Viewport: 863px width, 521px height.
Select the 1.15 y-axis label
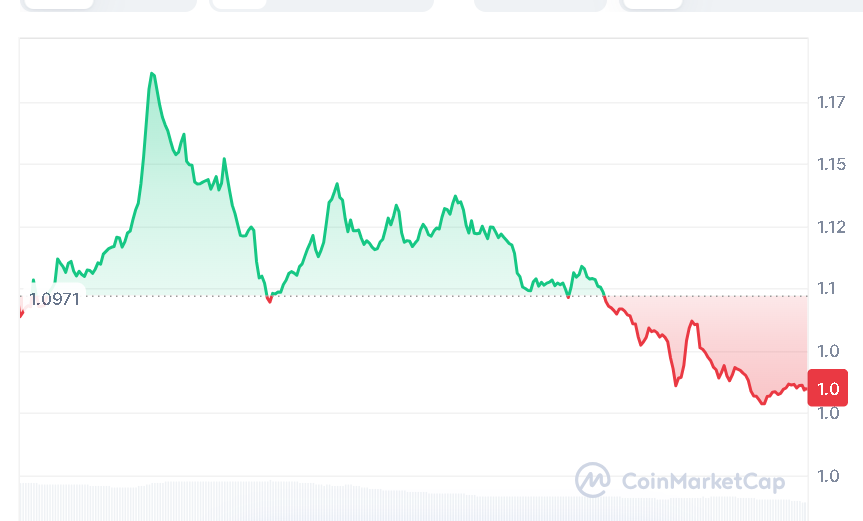point(832,164)
